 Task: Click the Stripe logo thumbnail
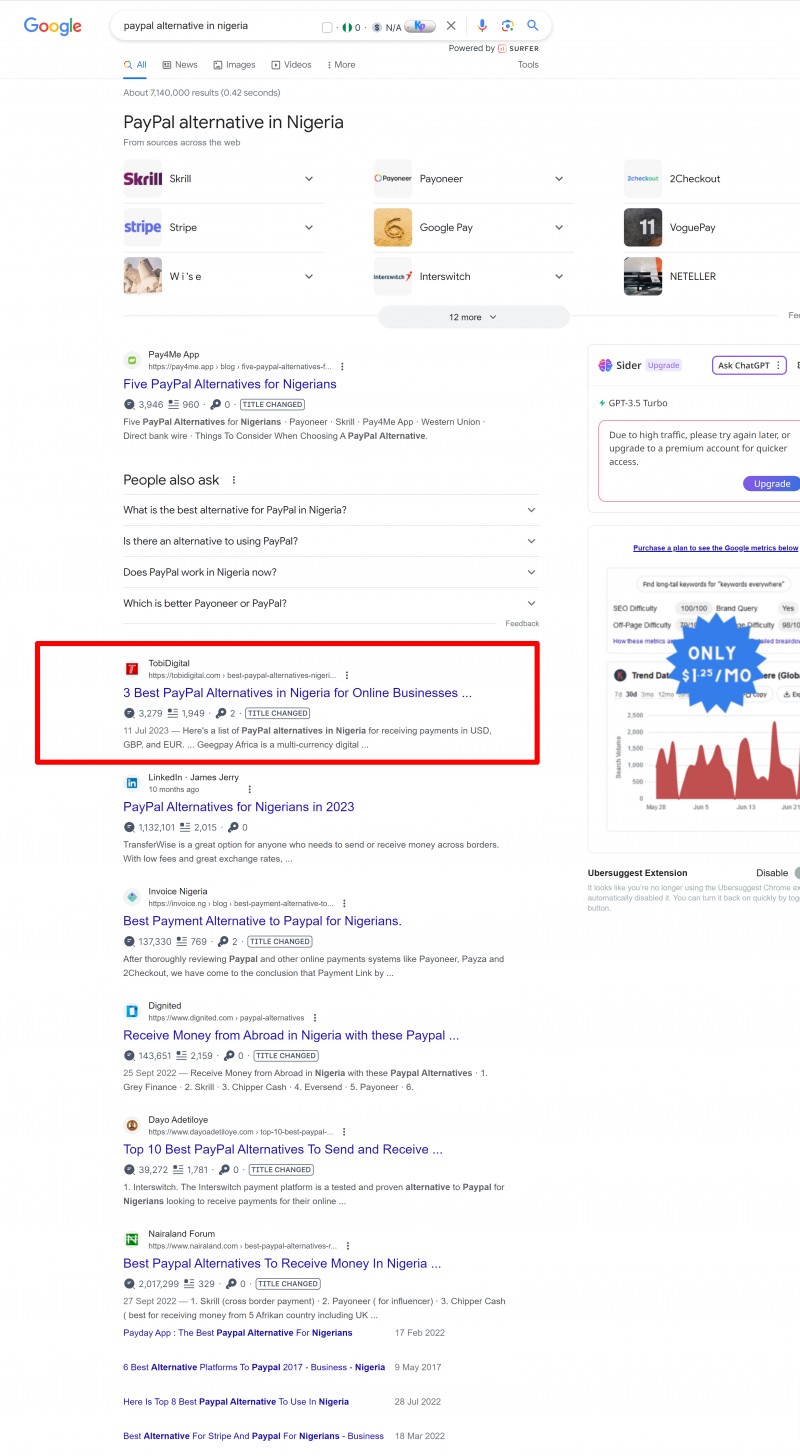pos(142,227)
